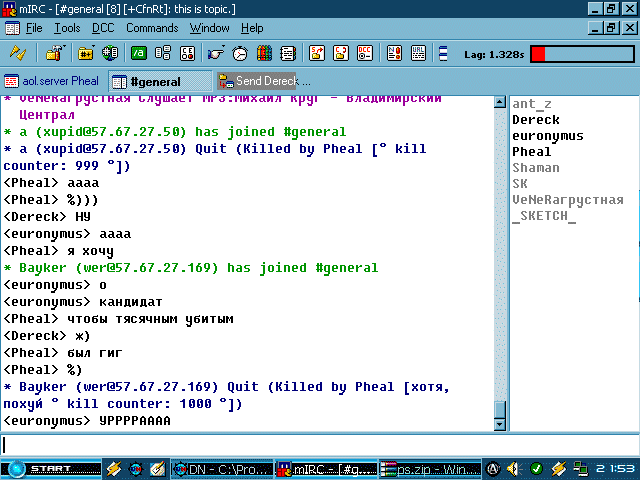Click the 'Bayker has joined #general' line

click(191, 268)
